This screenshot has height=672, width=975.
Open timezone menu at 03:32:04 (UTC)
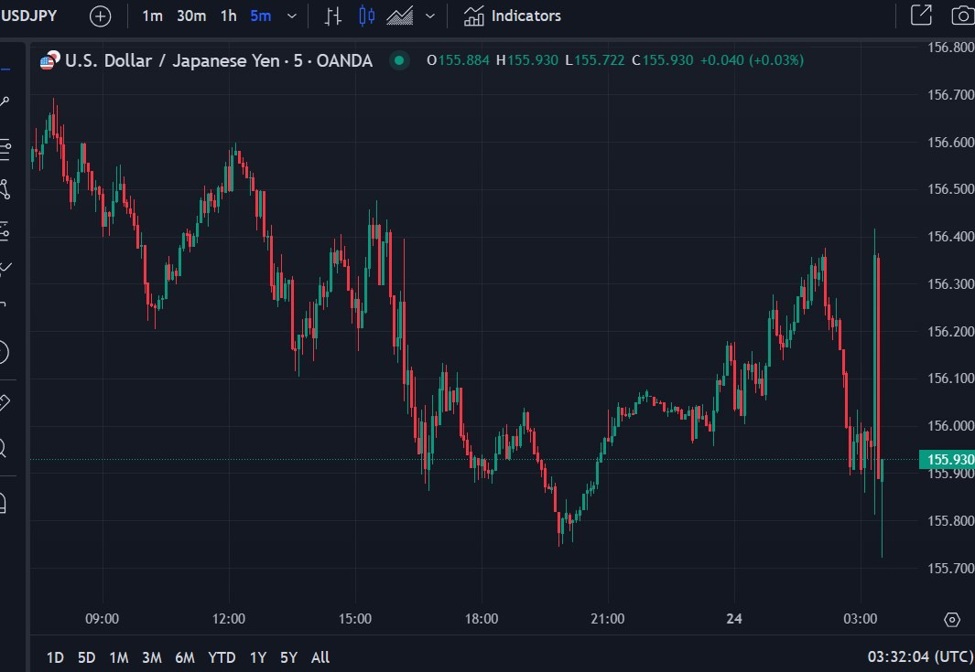pos(919,657)
